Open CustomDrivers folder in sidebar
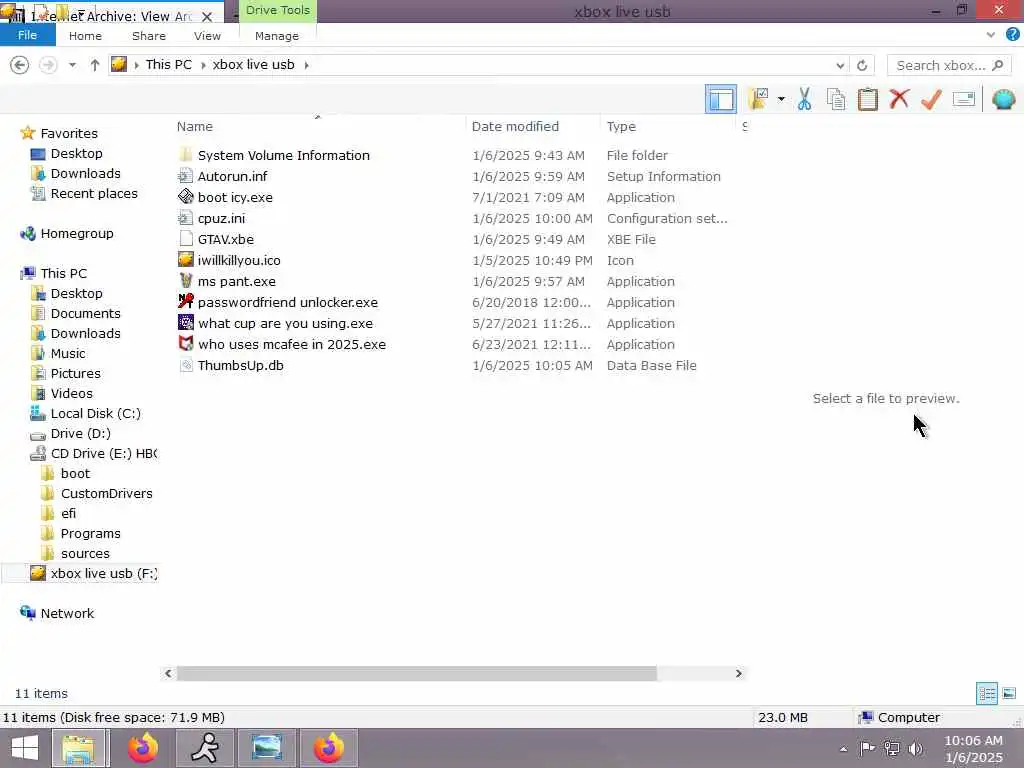 coord(106,494)
